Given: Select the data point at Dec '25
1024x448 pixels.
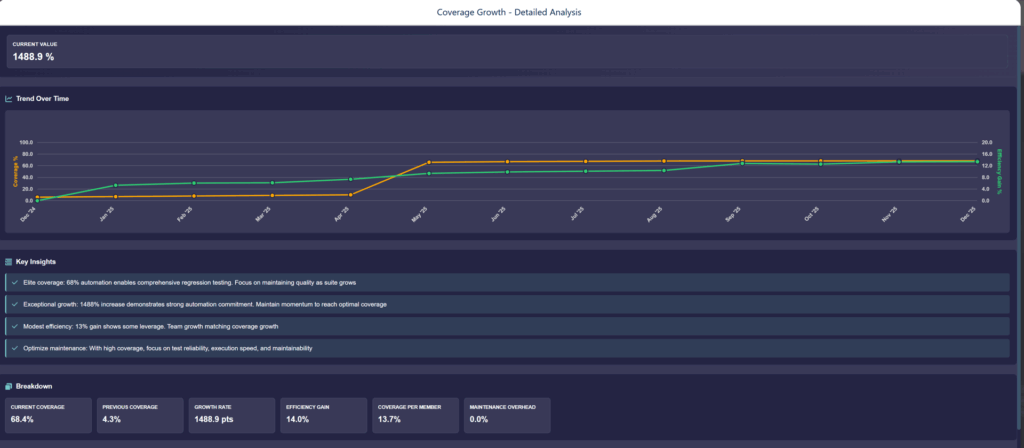Looking at the screenshot, I should pos(976,161).
